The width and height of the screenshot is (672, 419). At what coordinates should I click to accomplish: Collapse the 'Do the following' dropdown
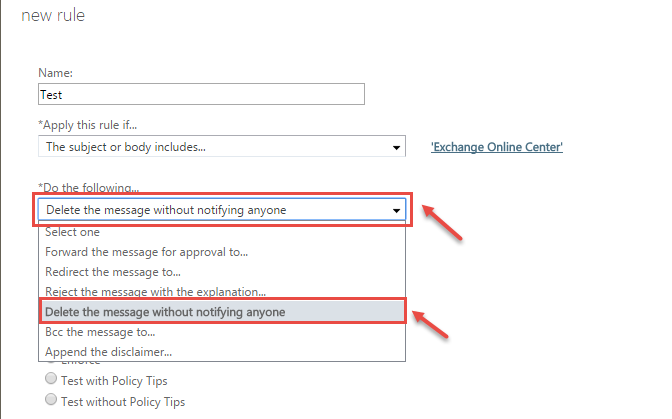(x=222, y=210)
